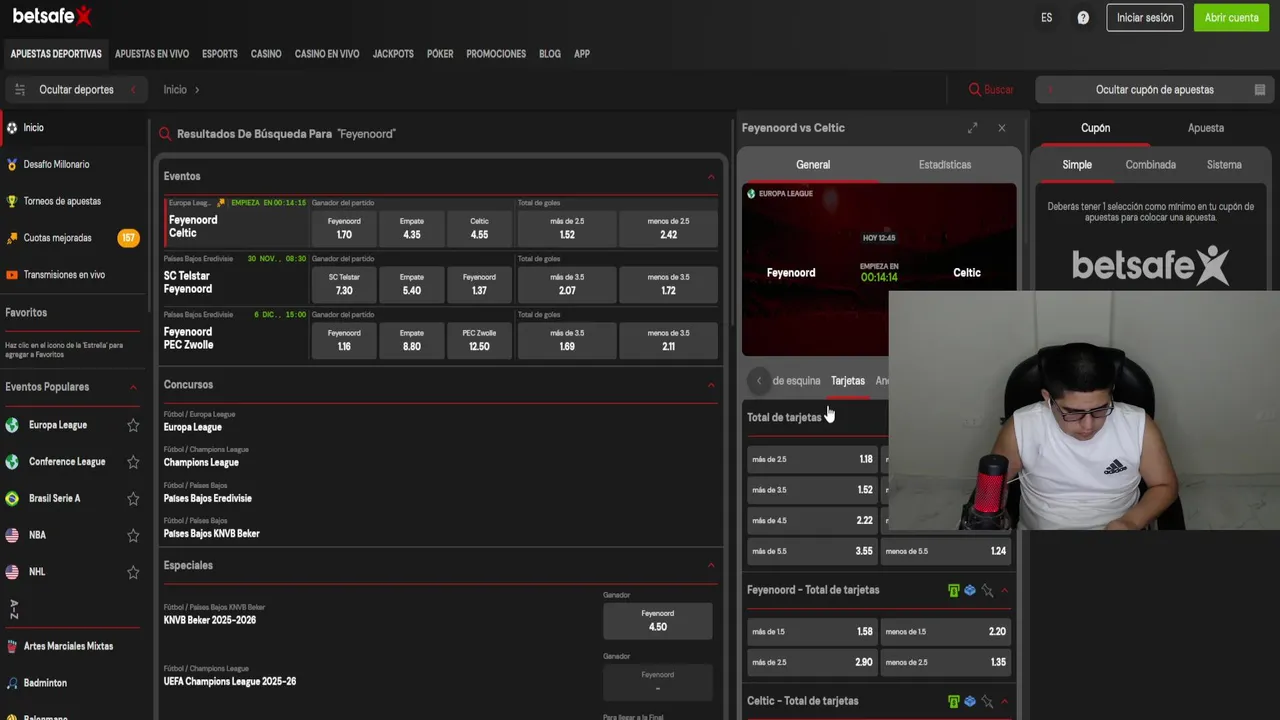This screenshot has height=720, width=1280.
Task: Star NHL as favorite
Action: [x=133, y=572]
